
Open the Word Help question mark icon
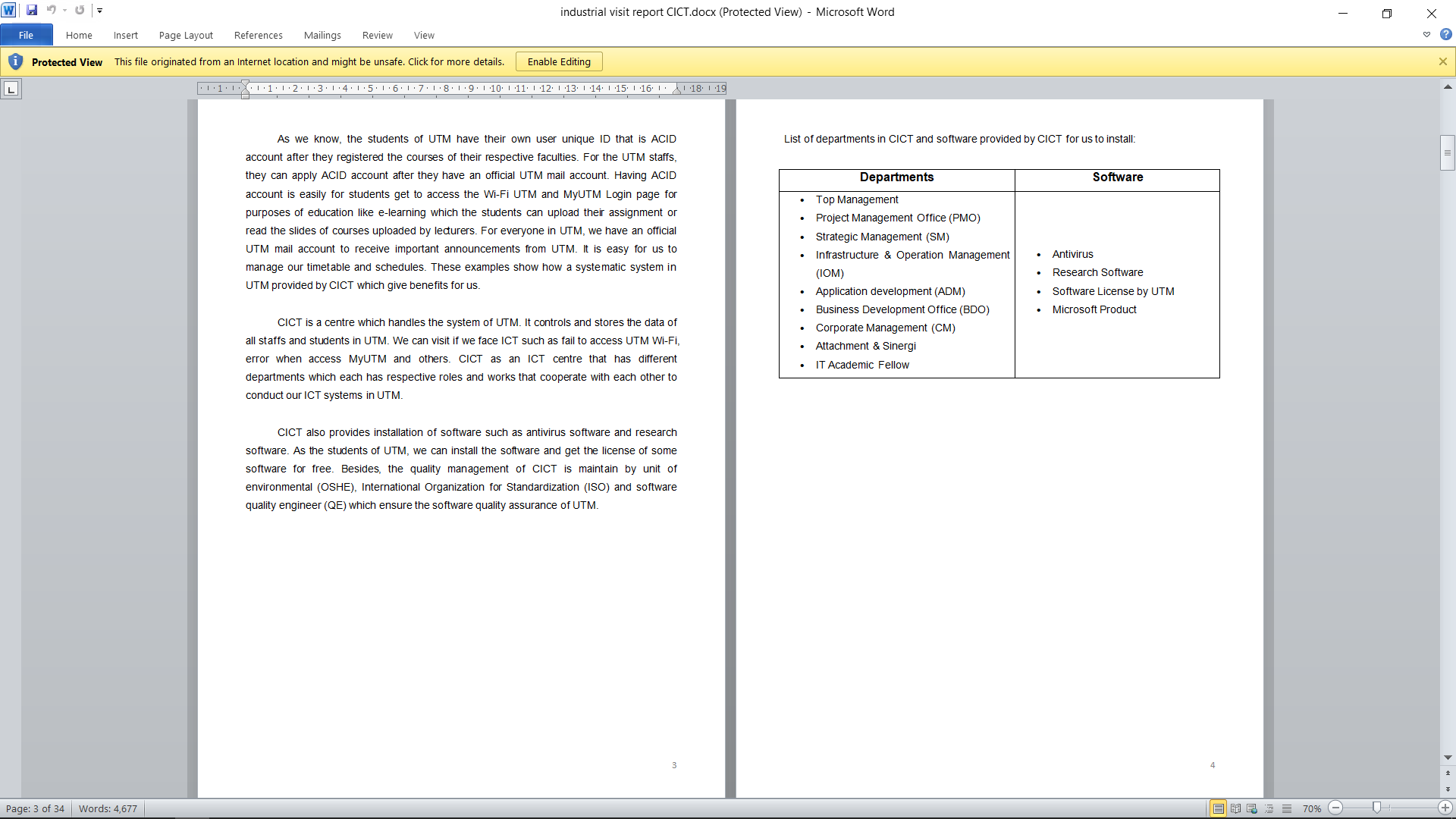(x=1445, y=35)
